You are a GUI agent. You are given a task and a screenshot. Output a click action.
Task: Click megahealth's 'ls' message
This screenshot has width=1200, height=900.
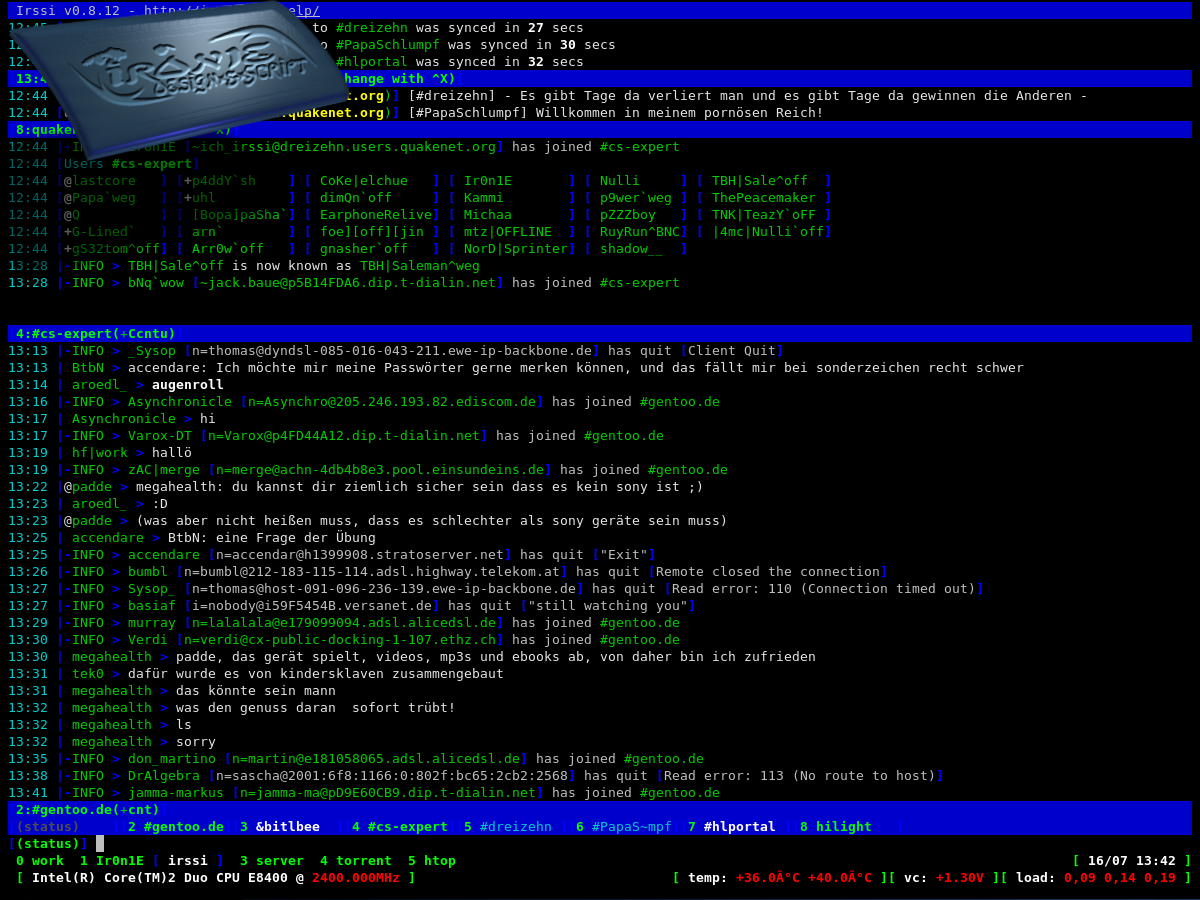point(184,725)
